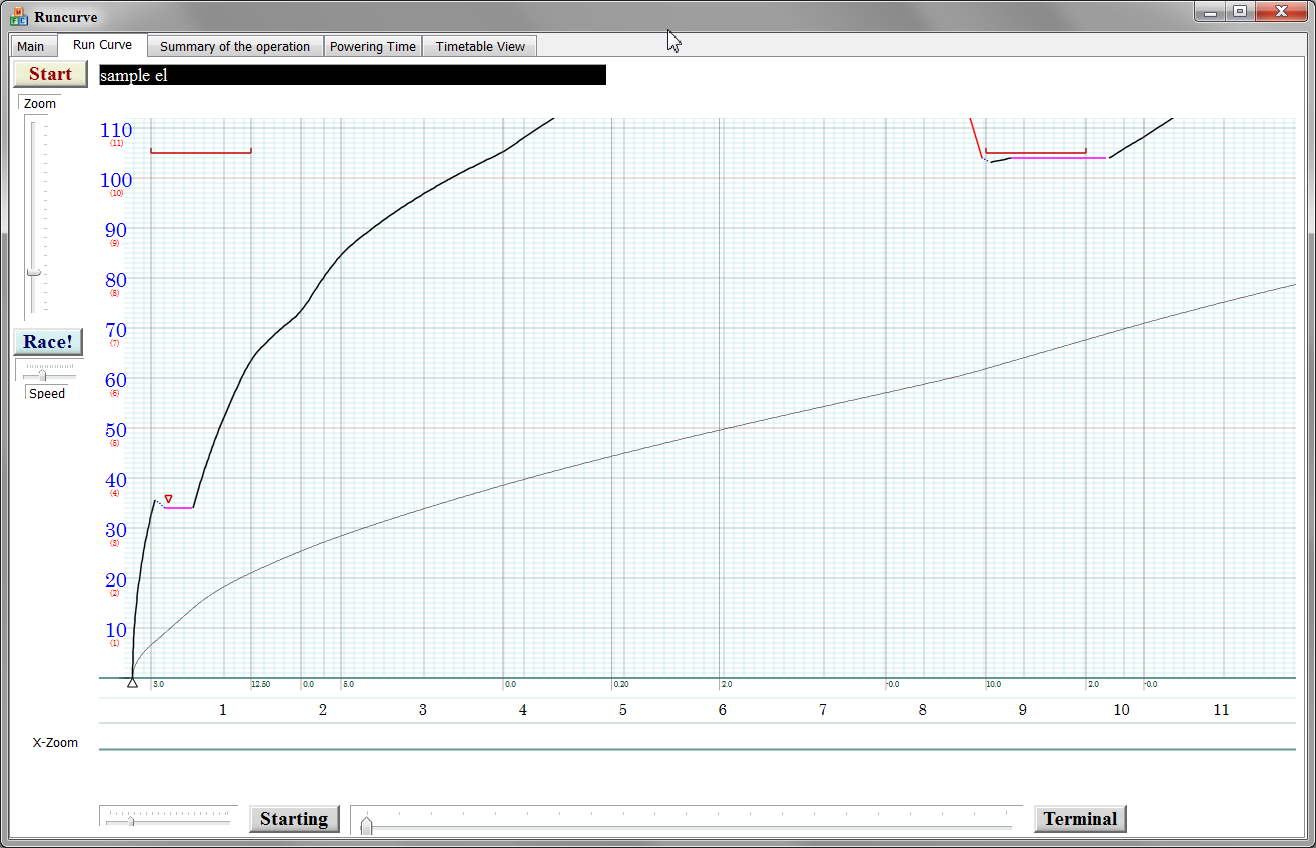Screen dimensions: 1316x848
Task: Click distance label 1 on axis
Action: (x=223, y=710)
